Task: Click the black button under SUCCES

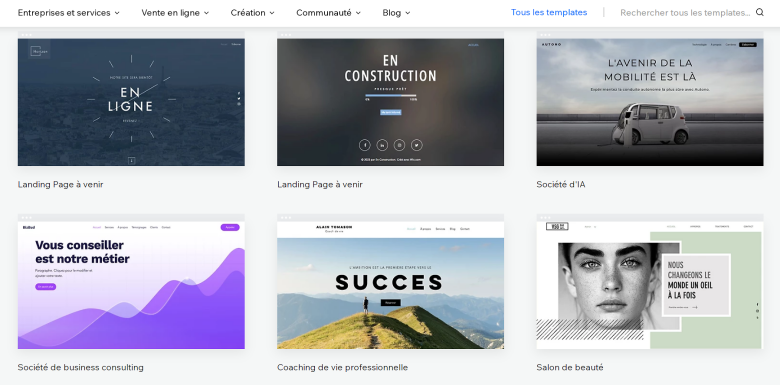Action: pos(390,302)
